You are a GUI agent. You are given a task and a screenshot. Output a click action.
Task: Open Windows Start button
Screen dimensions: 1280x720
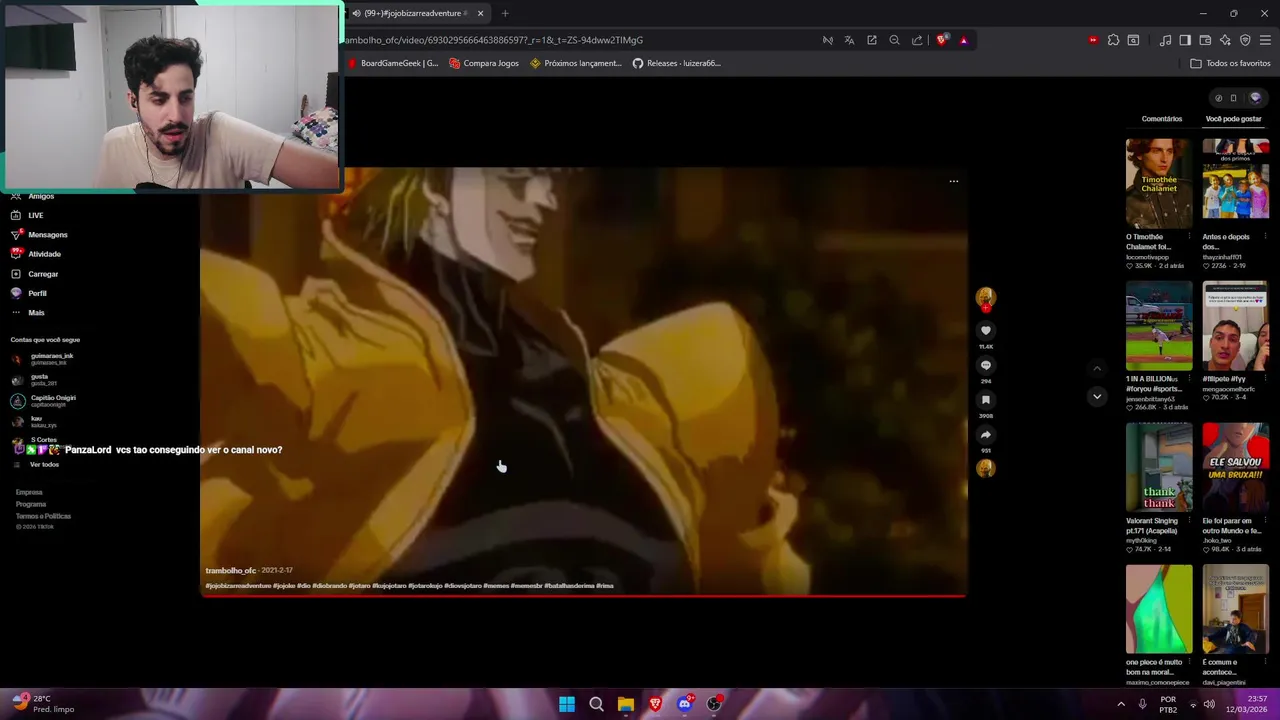click(x=567, y=704)
